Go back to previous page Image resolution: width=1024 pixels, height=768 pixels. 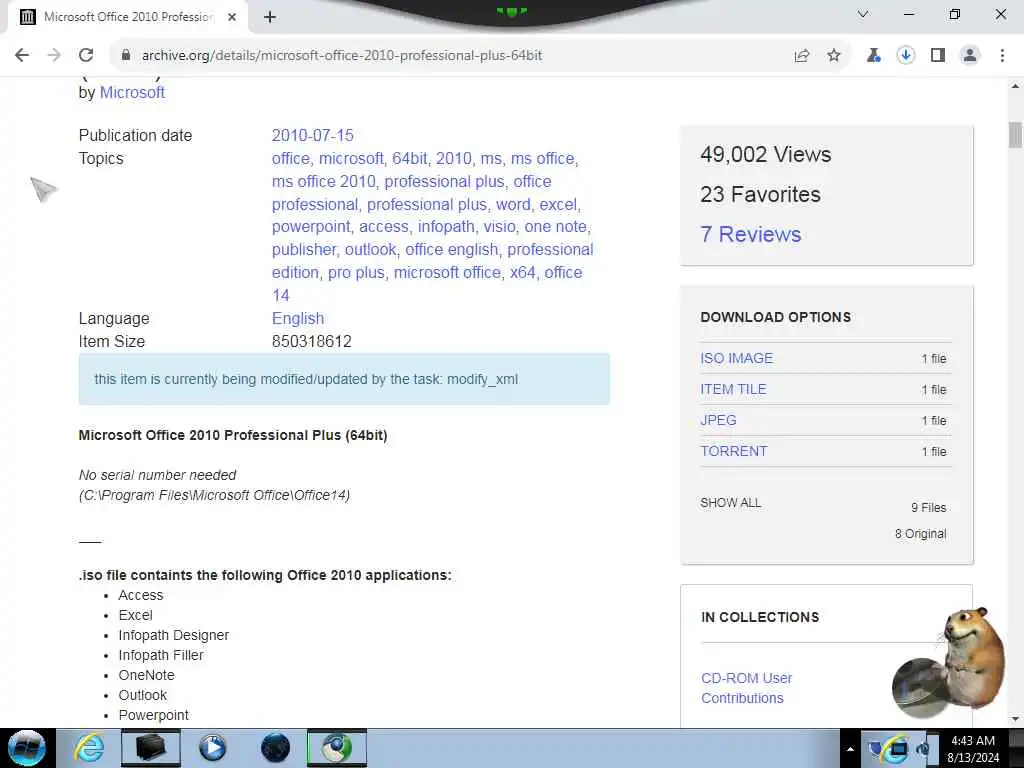pos(22,56)
